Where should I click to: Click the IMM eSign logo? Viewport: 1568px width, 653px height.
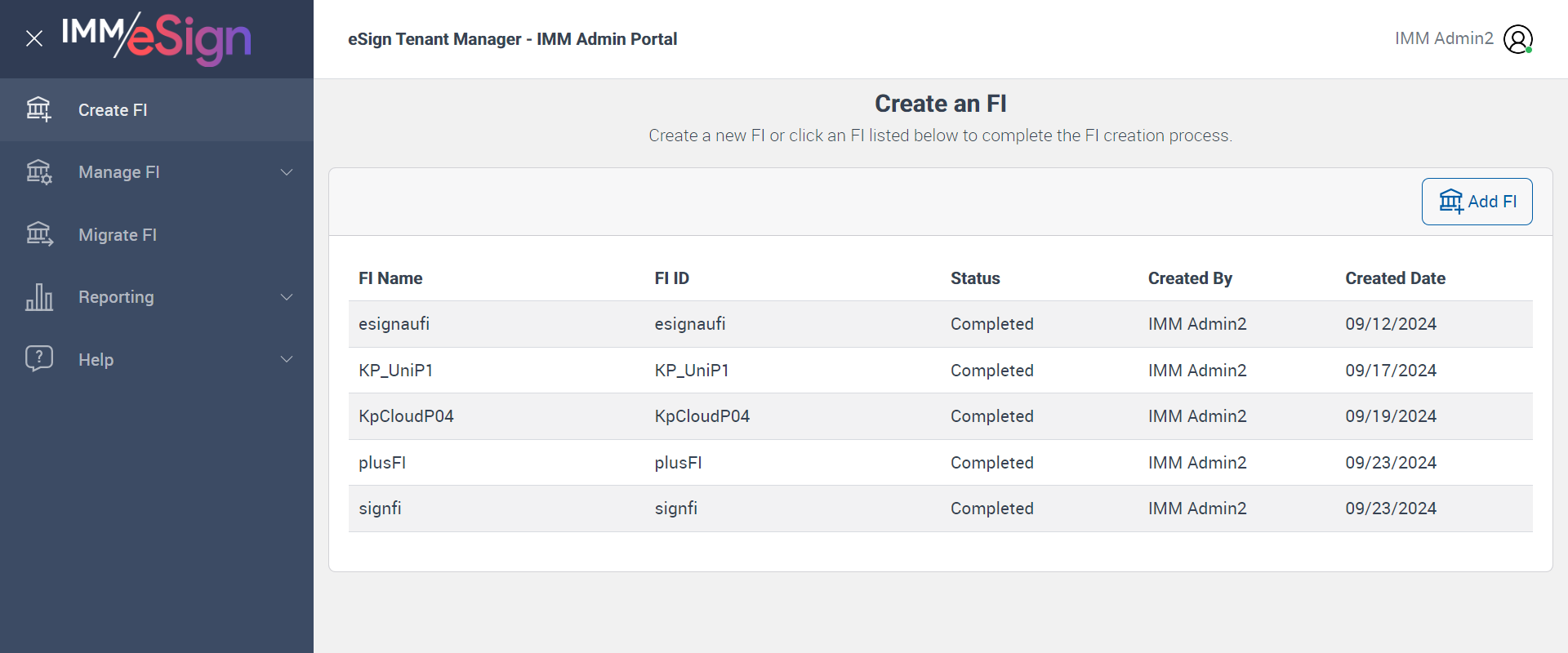[x=157, y=38]
